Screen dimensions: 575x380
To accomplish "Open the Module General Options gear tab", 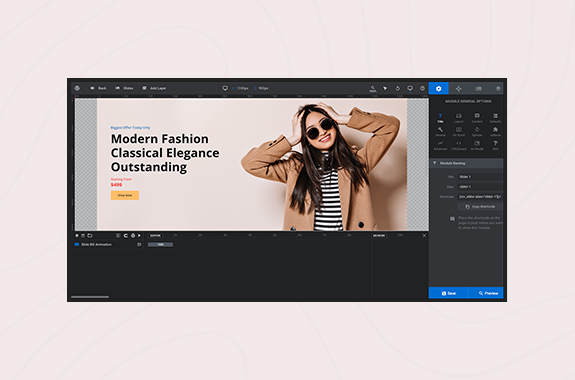I will (438, 88).
